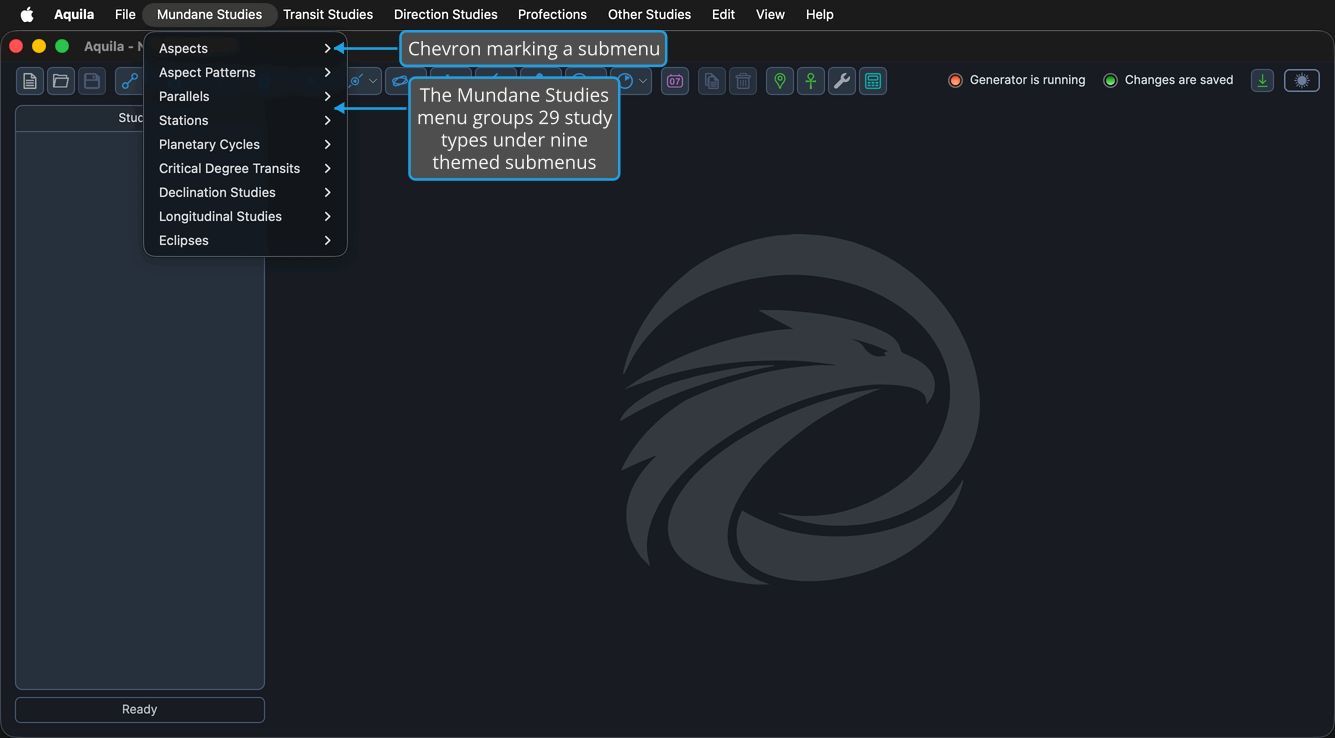The image size is (1335, 738).
Task: Open the Transit Studies menu
Action: (328, 14)
